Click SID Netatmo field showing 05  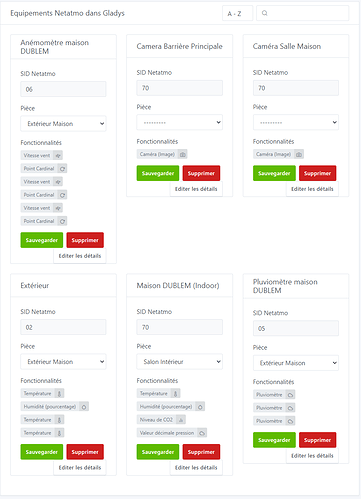[296, 328]
